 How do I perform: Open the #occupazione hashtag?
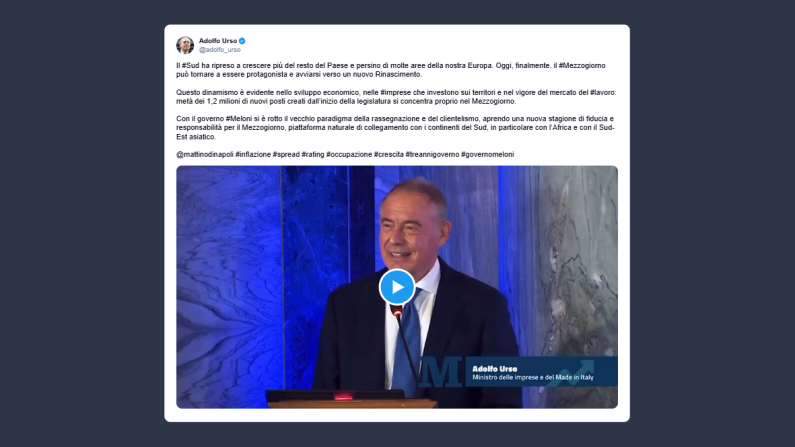[x=349, y=155]
